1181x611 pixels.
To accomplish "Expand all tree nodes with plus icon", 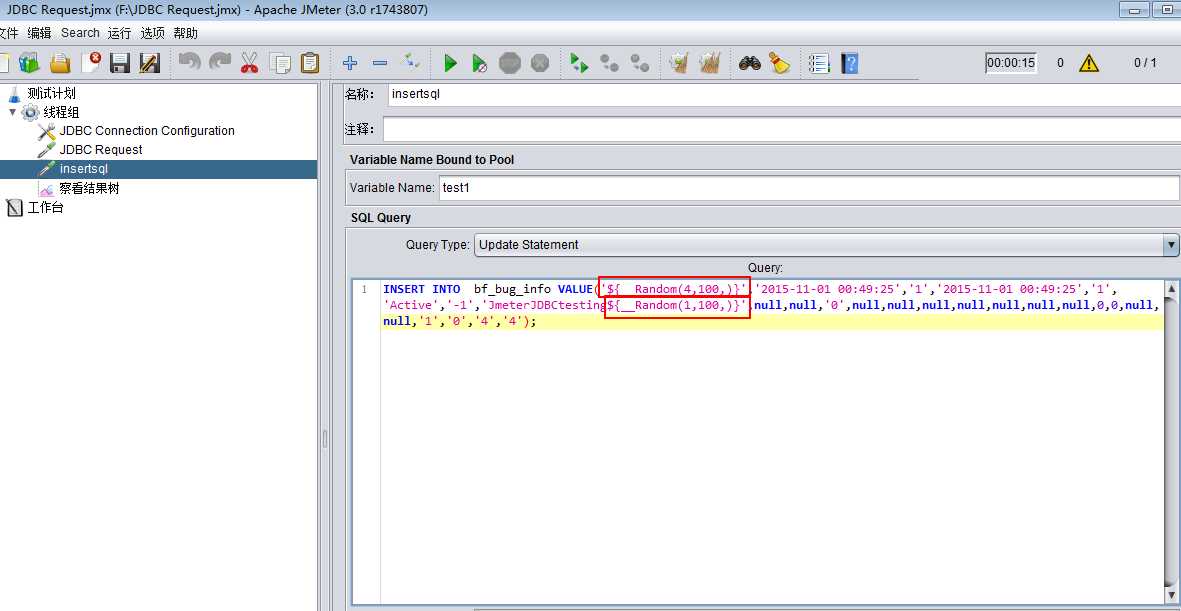I will (x=349, y=63).
